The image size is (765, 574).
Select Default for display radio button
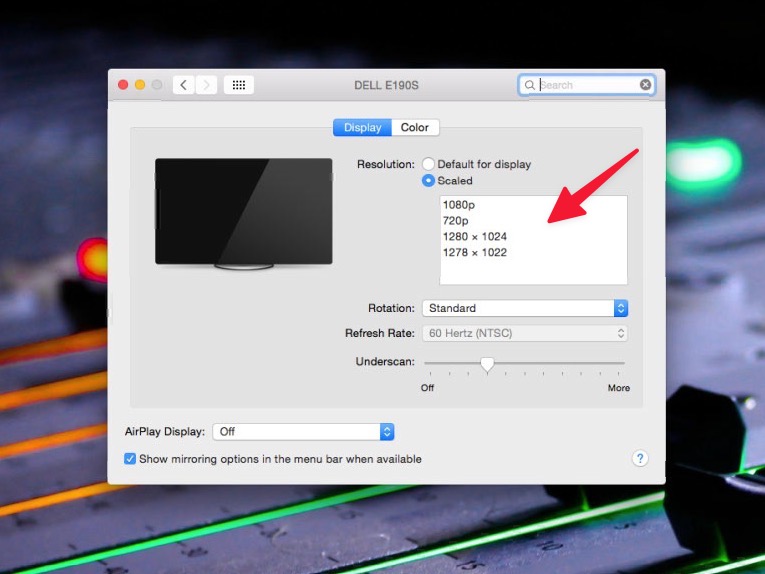point(428,164)
